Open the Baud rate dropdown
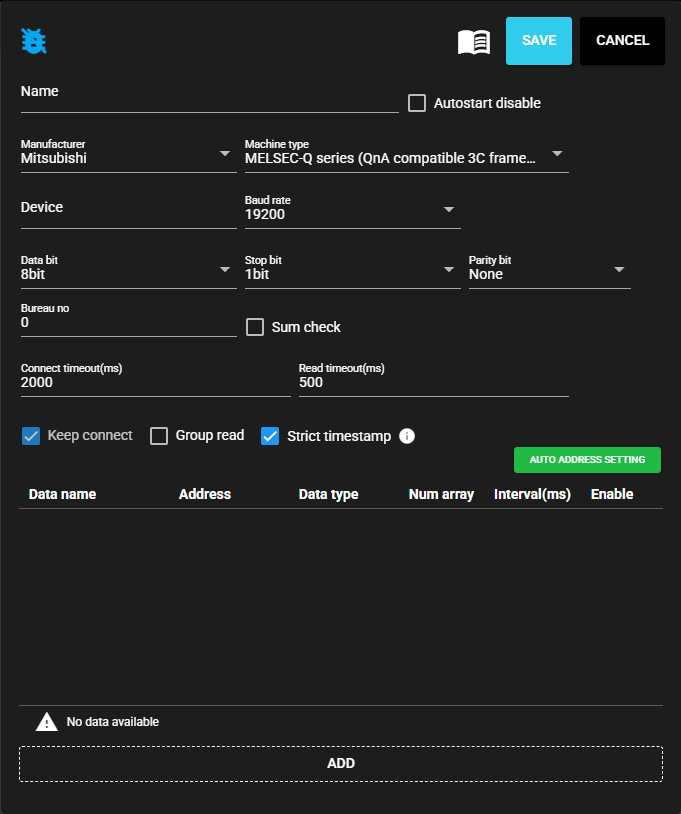Image resolution: width=681 pixels, height=814 pixels. point(352,212)
